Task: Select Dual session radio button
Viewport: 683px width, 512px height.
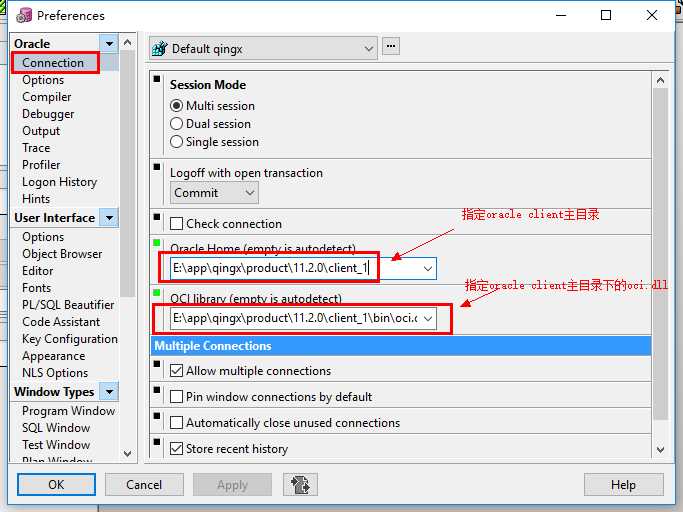Action: pos(176,124)
